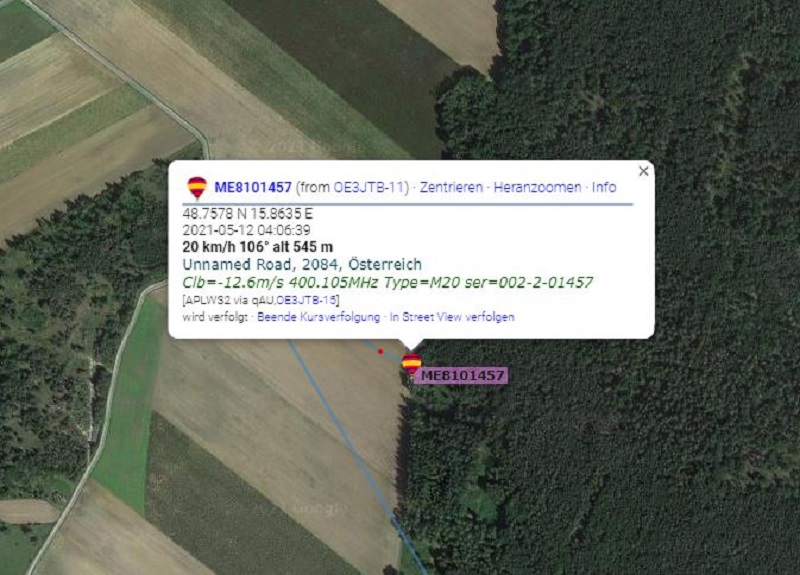
Task: Close the ME8101457 info popup
Action: coord(644,171)
